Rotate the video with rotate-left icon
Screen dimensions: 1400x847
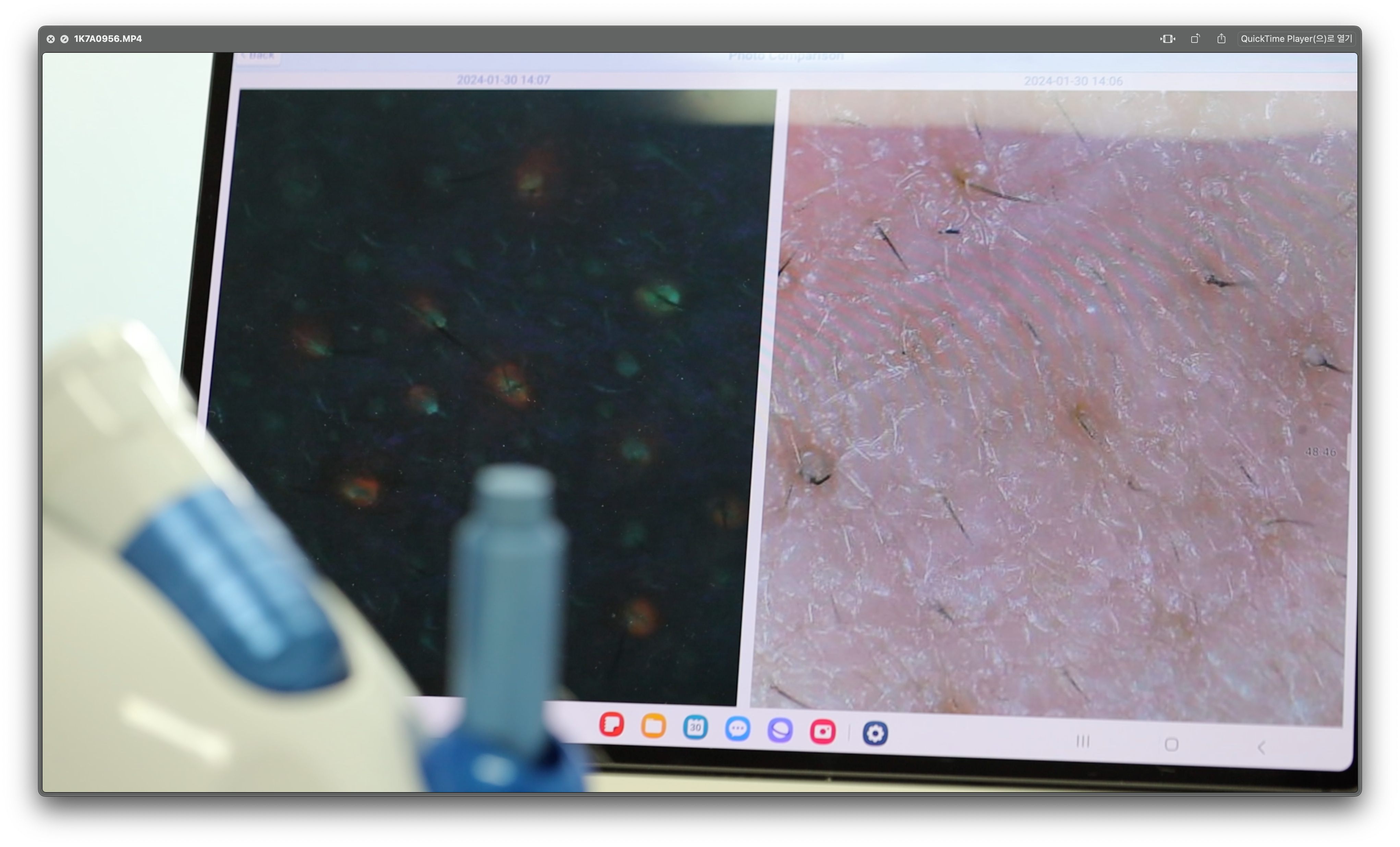1195,39
